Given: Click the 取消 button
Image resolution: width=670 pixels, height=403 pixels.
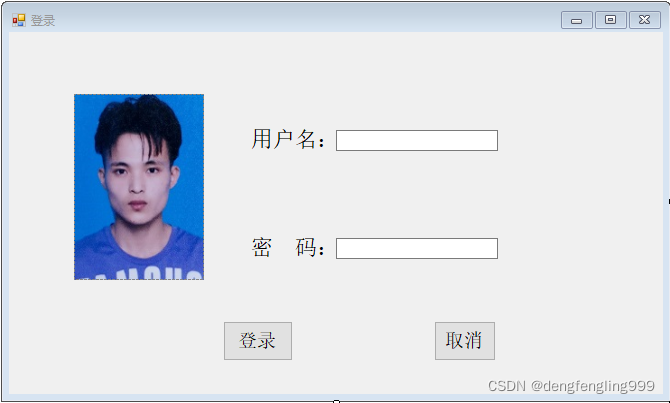Looking at the screenshot, I should click(464, 341).
